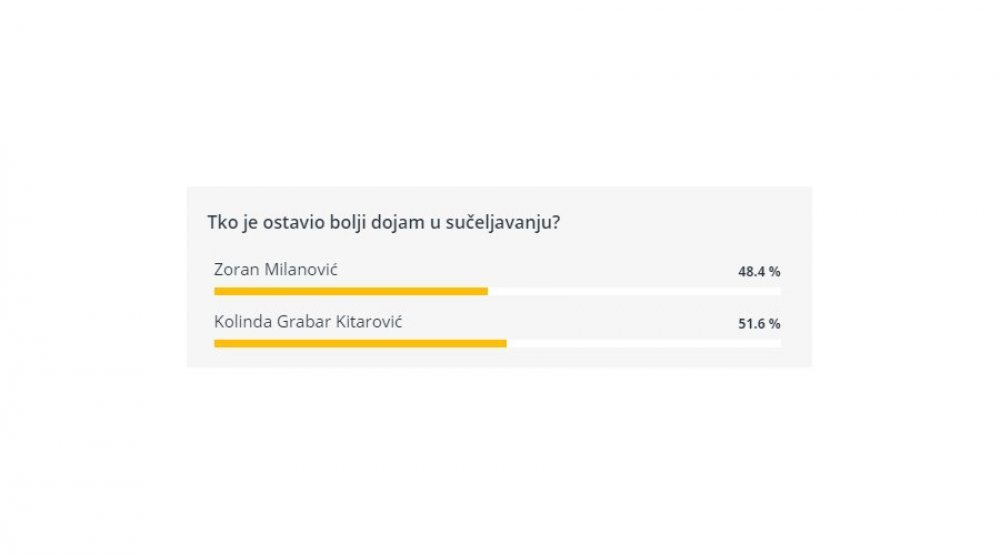The width and height of the screenshot is (1000, 555).
Task: Click the right end of Kitarović's yellow fill
Action: click(504, 344)
